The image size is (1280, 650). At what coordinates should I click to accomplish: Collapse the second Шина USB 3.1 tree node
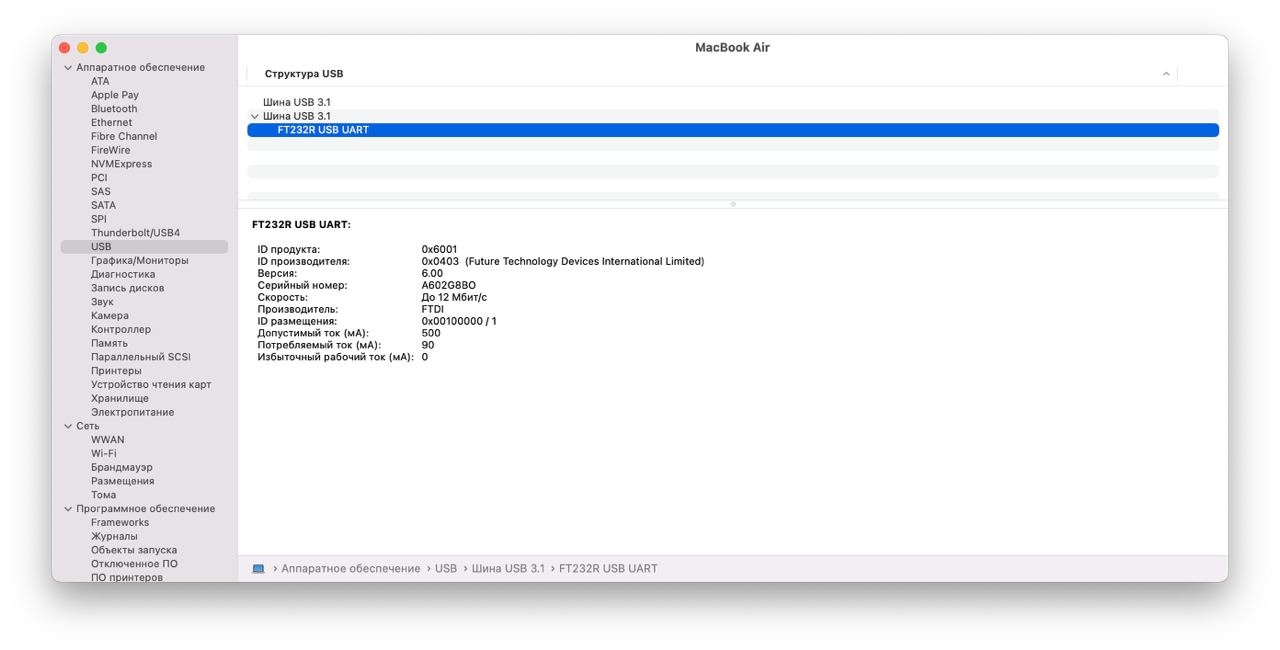coord(254,116)
